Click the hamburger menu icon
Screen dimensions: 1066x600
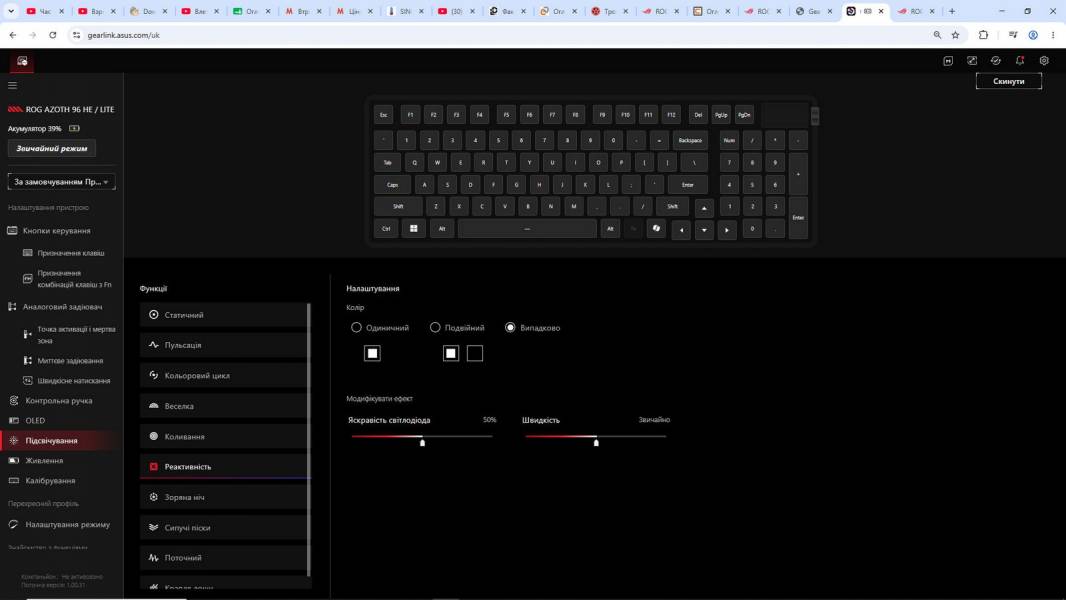12,86
